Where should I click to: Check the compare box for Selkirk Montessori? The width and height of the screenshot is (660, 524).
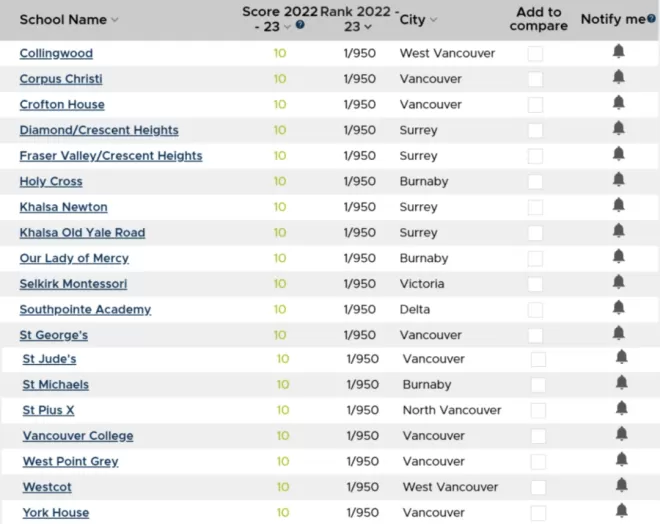535,284
